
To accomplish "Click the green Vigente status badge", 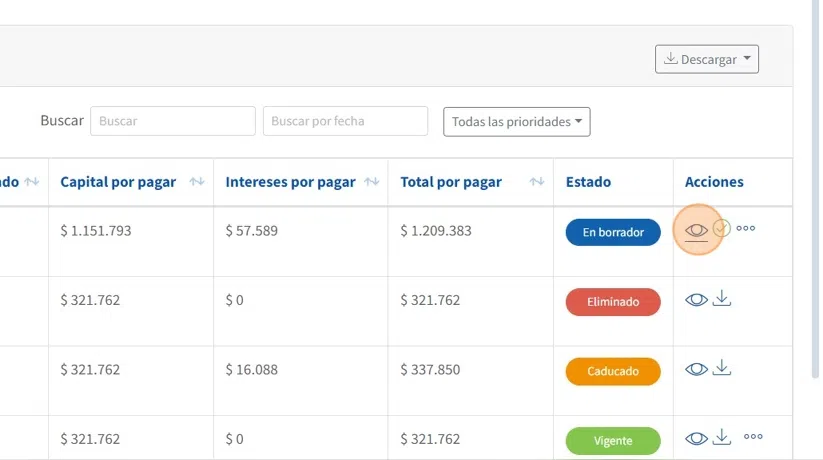I will point(613,440).
